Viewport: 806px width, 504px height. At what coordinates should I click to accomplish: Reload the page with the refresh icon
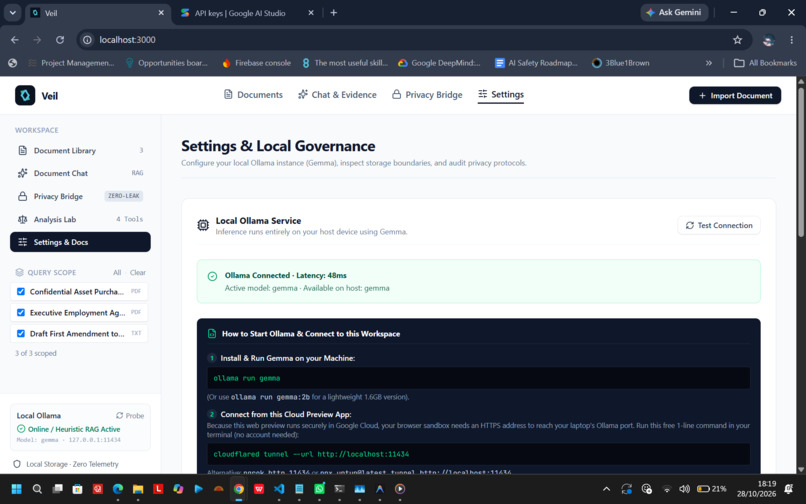60,40
